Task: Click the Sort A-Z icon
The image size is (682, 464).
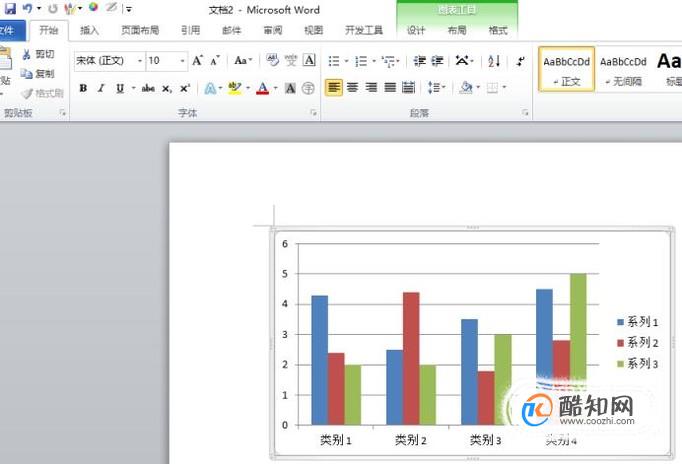Action: point(494,61)
